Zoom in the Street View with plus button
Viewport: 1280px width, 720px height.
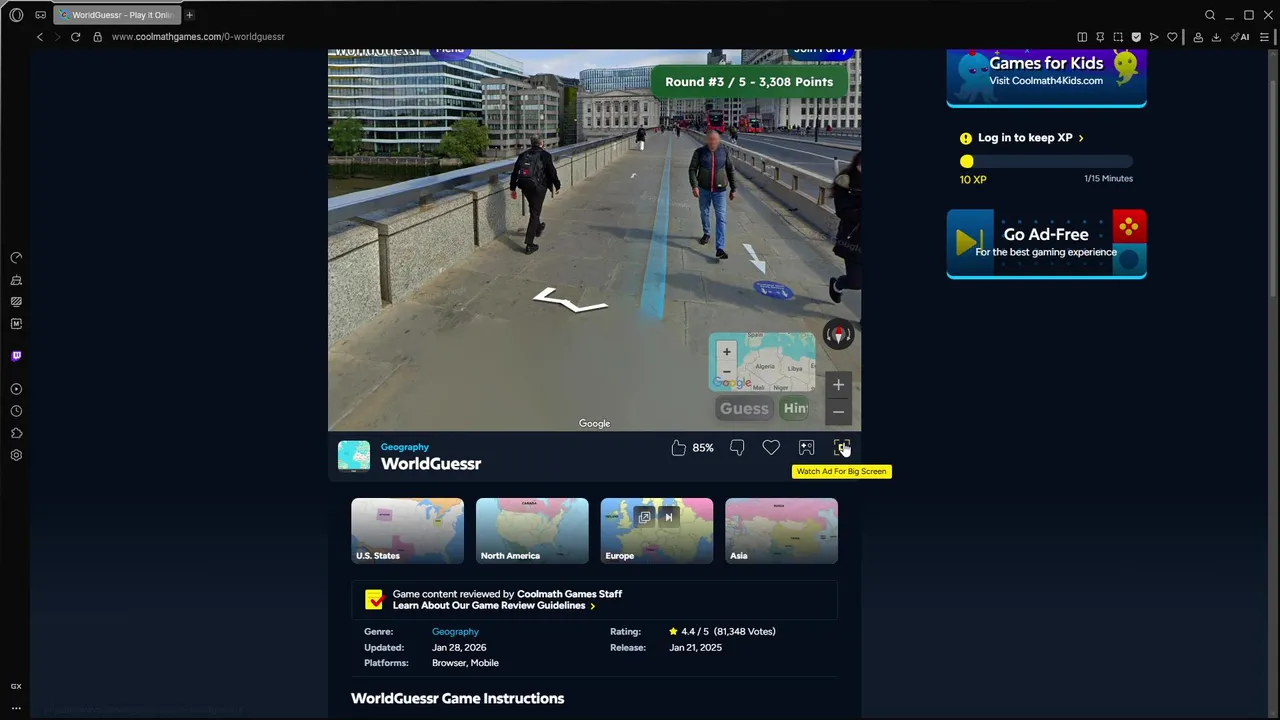[x=838, y=385]
